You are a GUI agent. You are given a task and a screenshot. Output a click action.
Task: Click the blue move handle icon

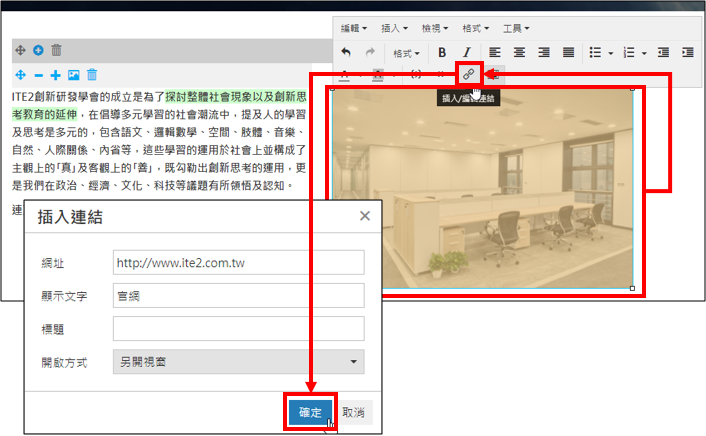[20, 75]
